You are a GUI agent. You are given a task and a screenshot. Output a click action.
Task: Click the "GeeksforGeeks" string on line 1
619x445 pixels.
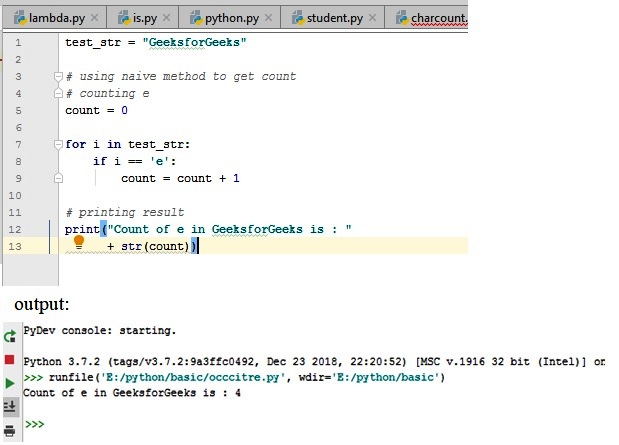(x=194, y=42)
